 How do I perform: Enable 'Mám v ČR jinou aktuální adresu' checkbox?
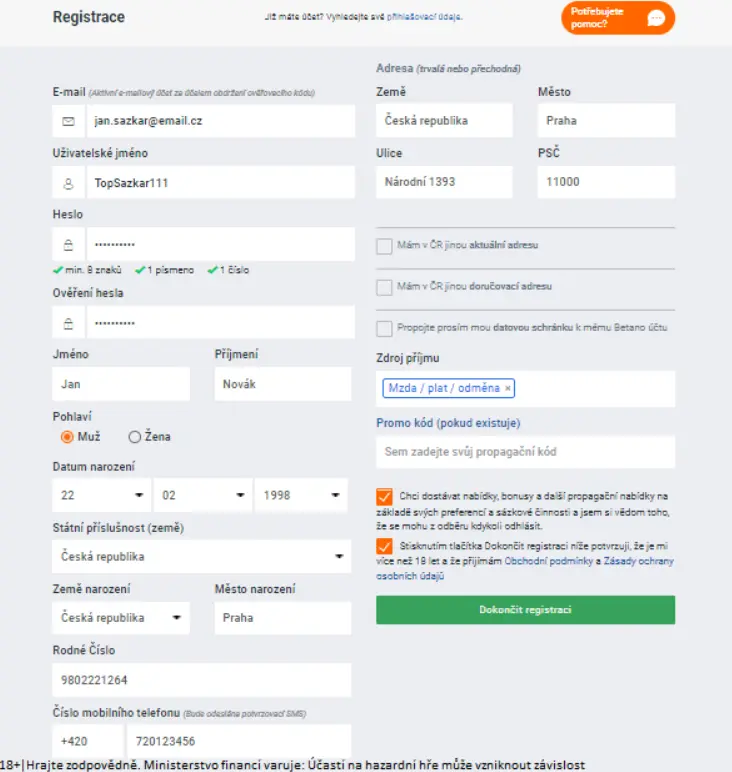(384, 246)
